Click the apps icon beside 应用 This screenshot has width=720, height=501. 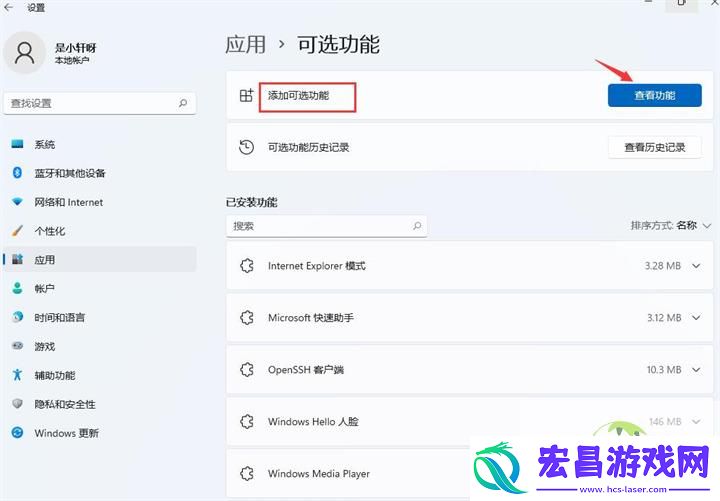(17, 259)
